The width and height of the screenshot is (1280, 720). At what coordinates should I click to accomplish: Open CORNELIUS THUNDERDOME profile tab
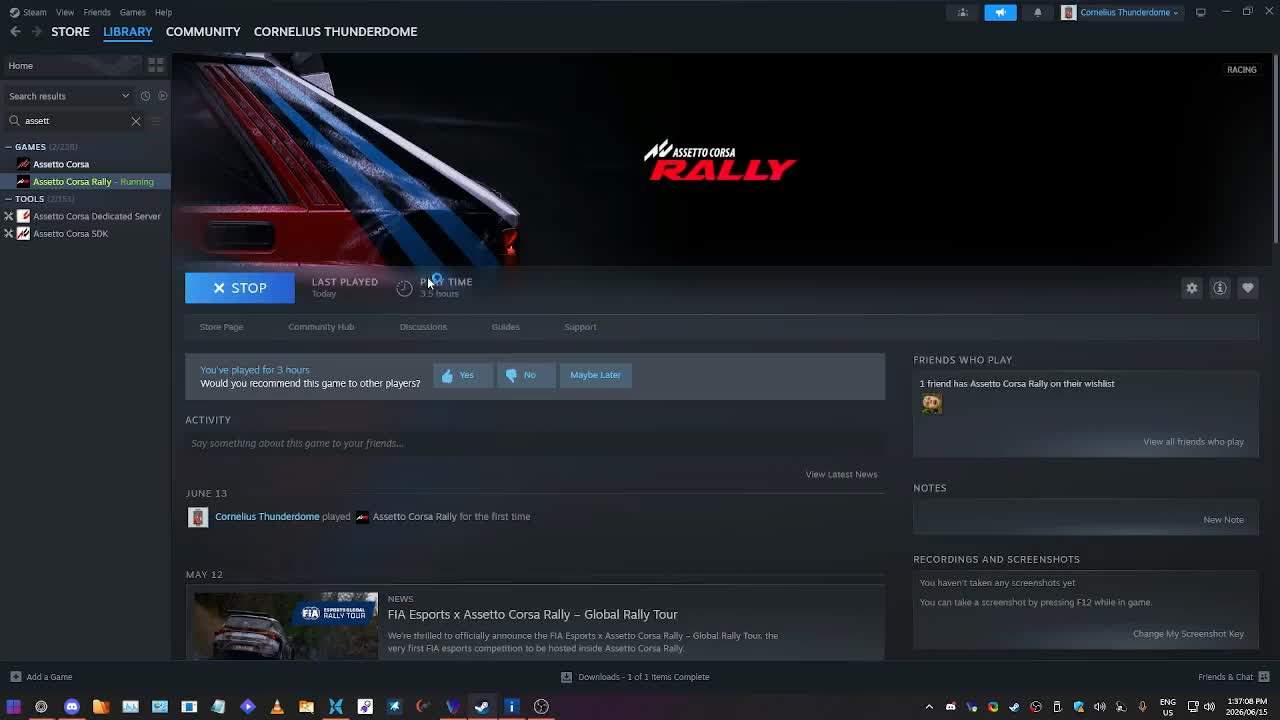coord(335,31)
